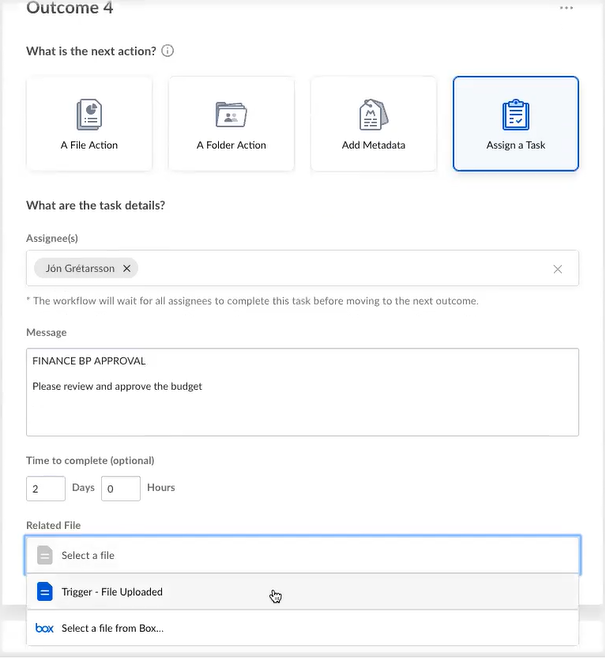This screenshot has width=605, height=658.
Task: Choose the A Folder Action card
Action: (x=231, y=123)
